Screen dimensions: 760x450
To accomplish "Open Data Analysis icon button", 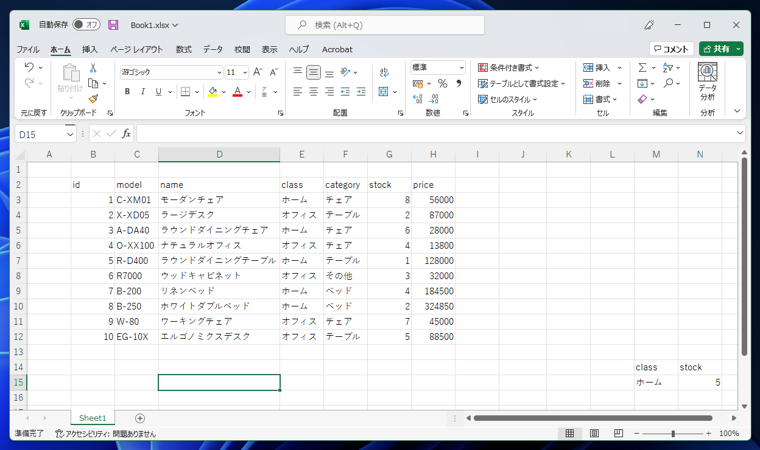I will (x=707, y=81).
